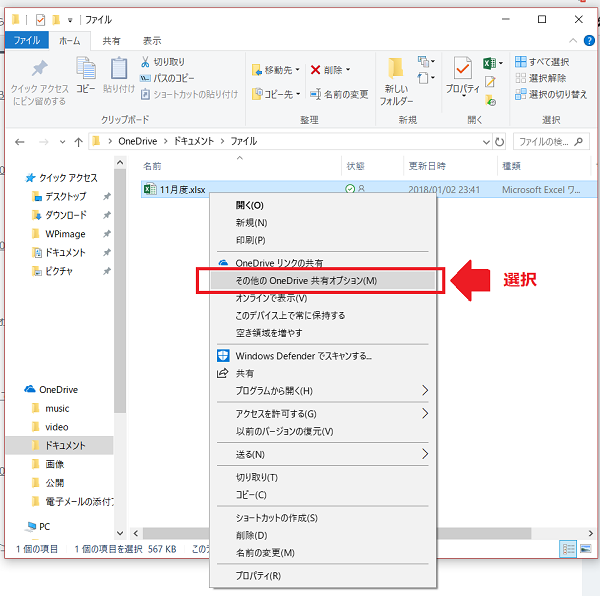The image size is (600, 596).
Task: Click Cut (切り取り) scissors icon
Action: [145, 62]
